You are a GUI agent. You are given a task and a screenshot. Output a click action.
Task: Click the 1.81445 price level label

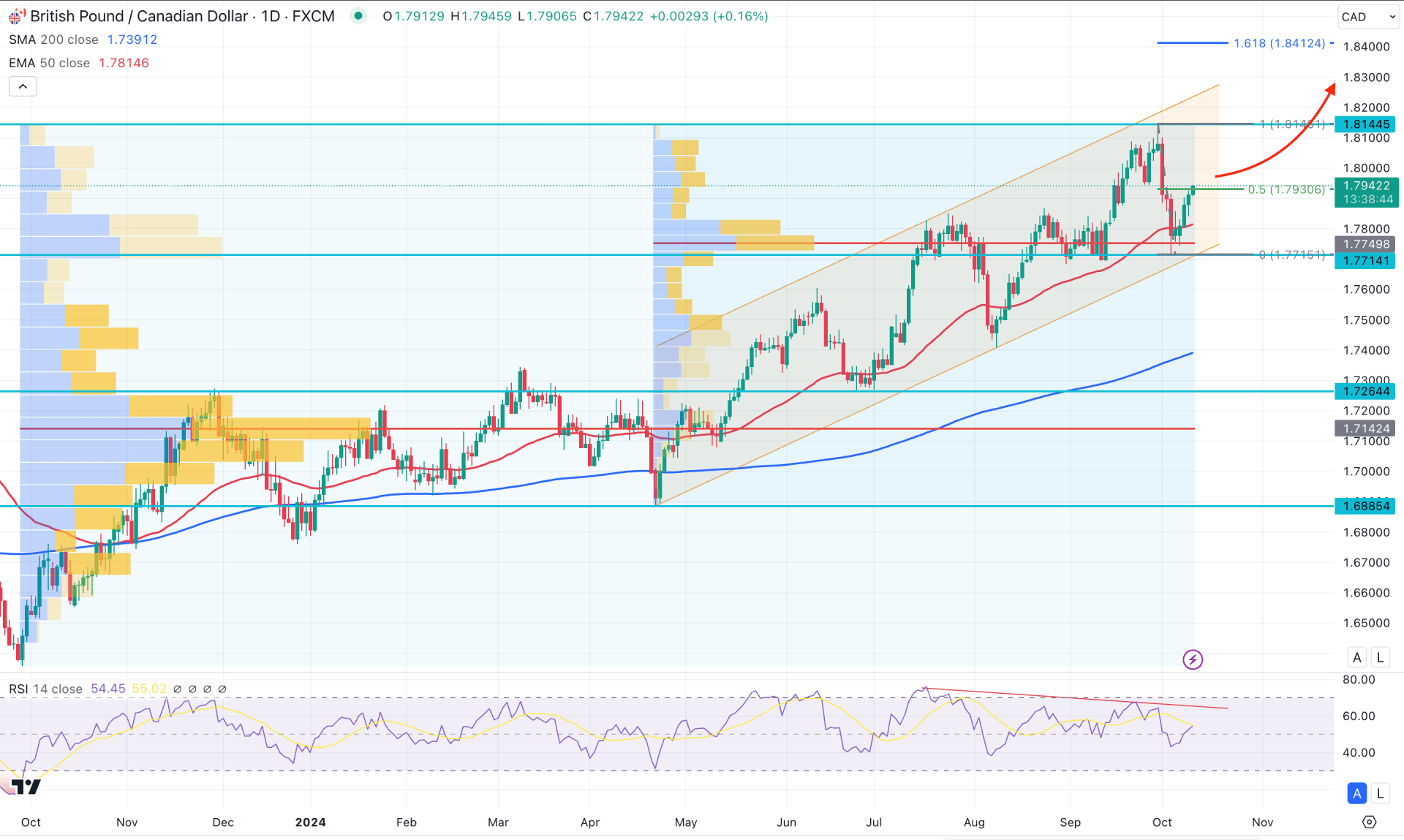point(1365,124)
